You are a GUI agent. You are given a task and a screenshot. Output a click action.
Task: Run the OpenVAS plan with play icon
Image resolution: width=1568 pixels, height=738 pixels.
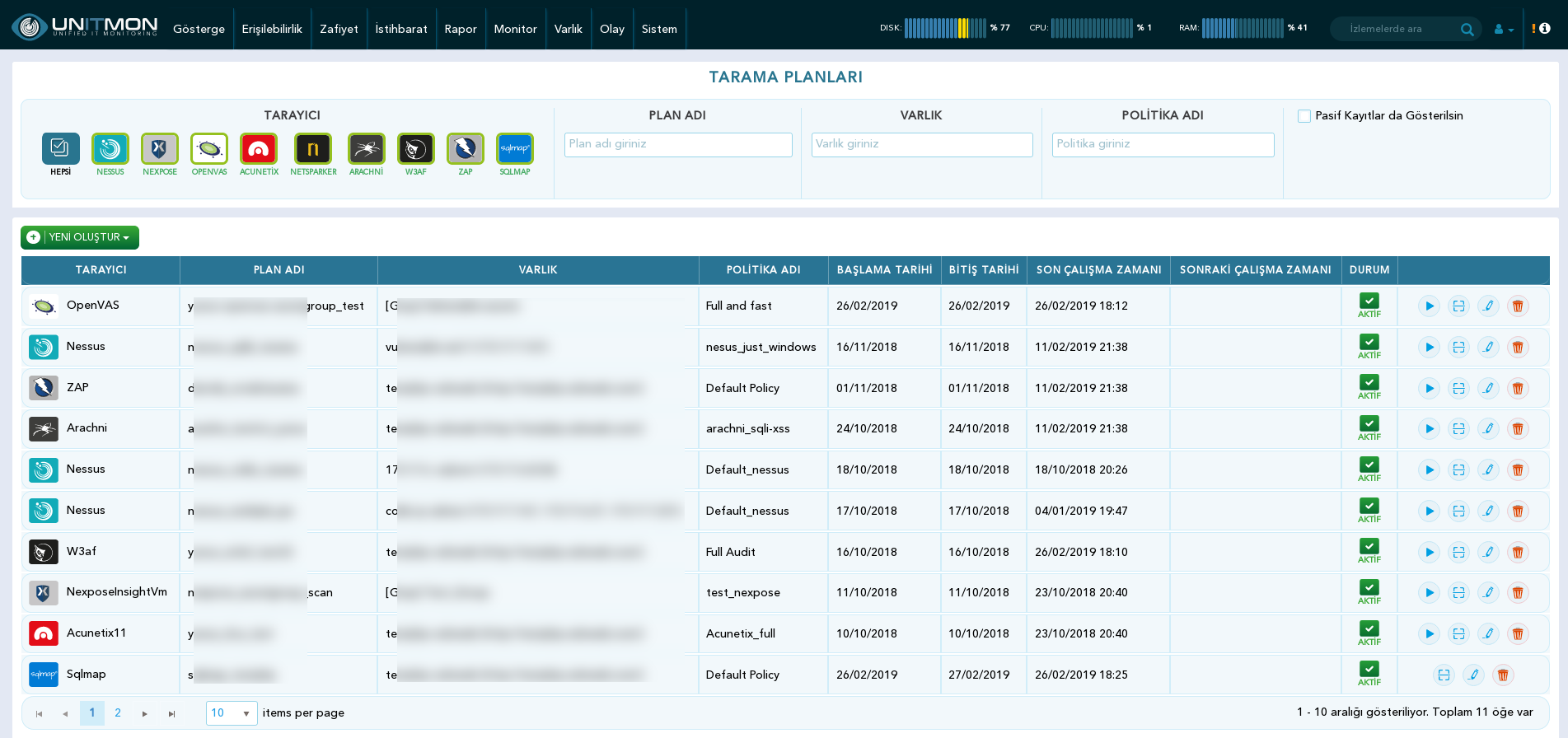(1429, 306)
